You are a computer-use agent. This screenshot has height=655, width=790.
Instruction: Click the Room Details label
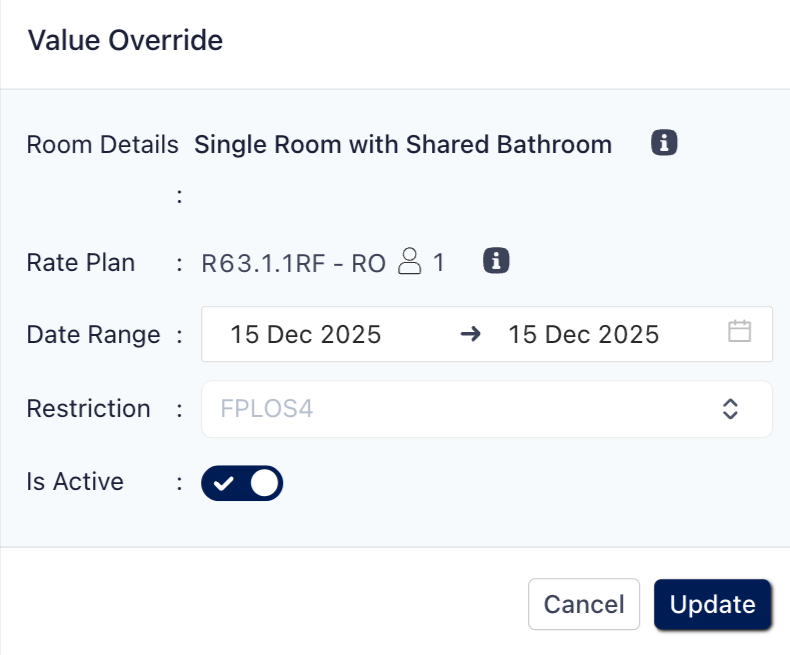[x=102, y=144]
